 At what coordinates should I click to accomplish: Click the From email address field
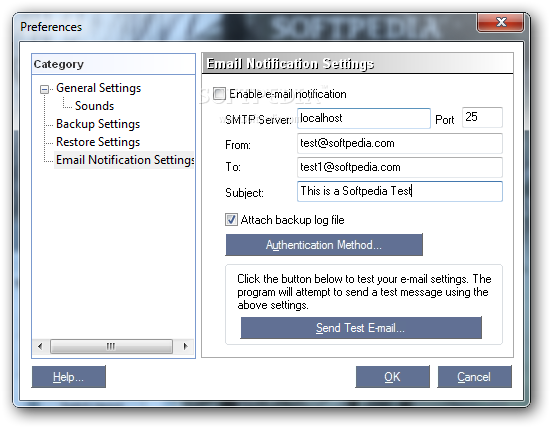pos(400,143)
